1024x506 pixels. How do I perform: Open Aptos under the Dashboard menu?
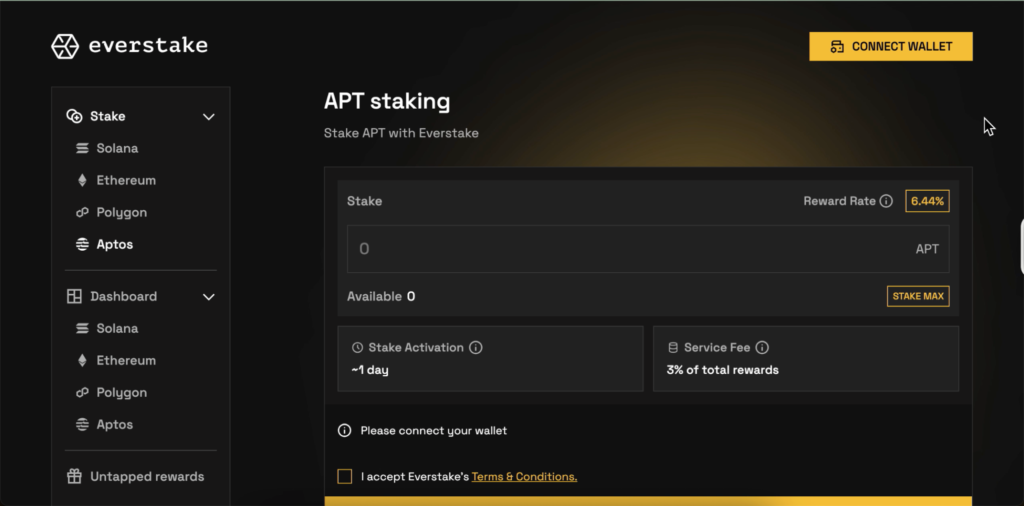pos(114,424)
